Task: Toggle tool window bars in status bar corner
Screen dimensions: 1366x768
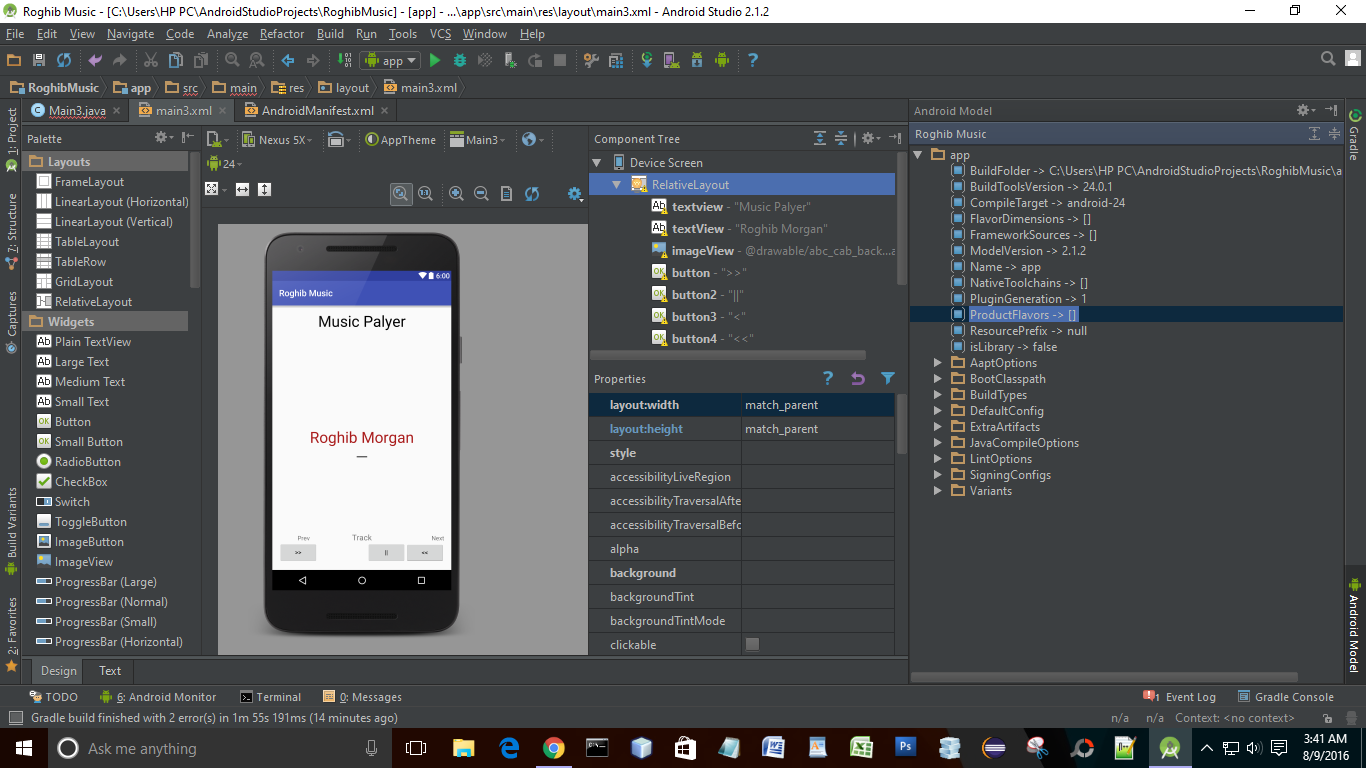Action: 15,717
